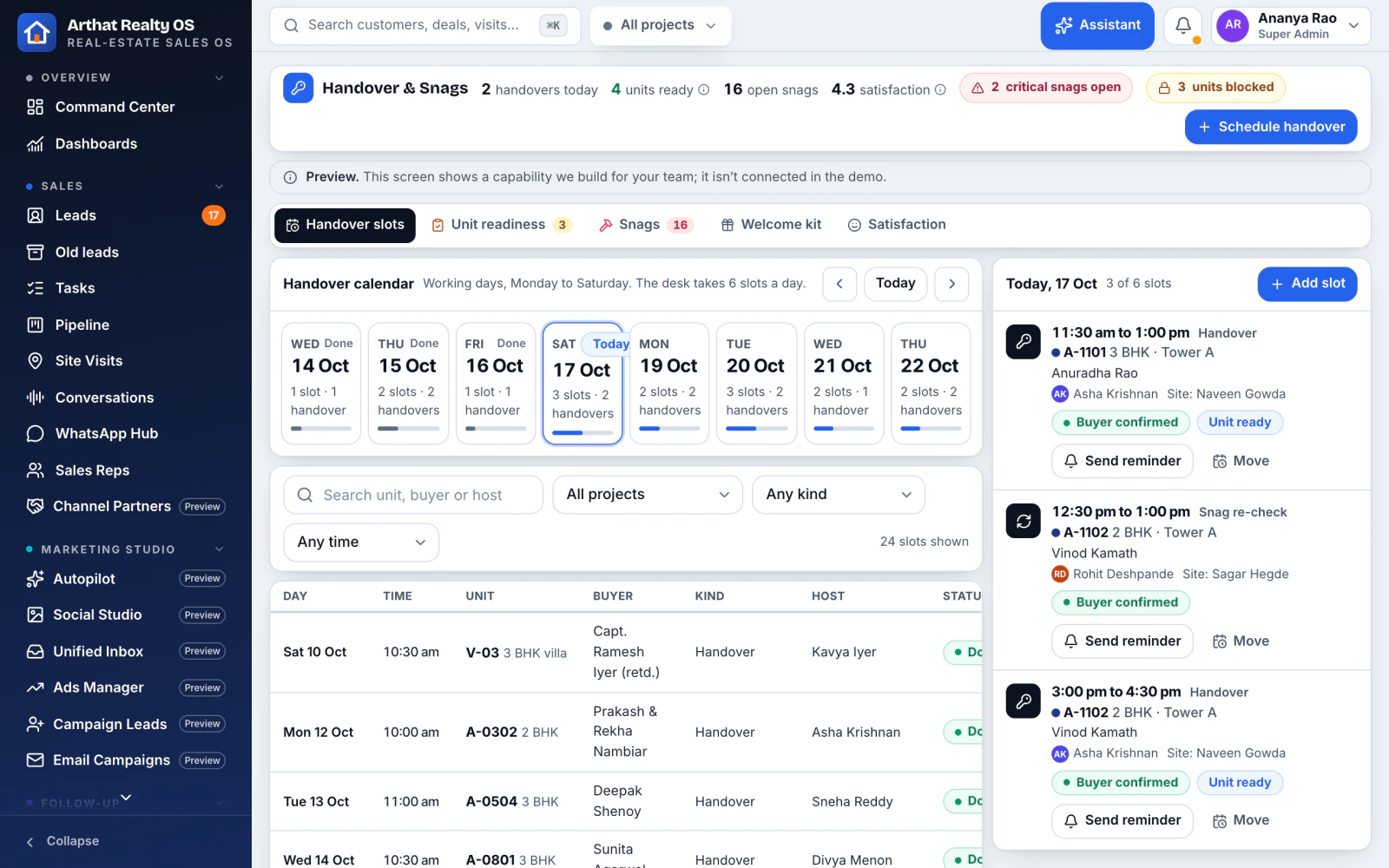The height and width of the screenshot is (868, 1389).
Task: Open the Any time filter
Action: pos(361,542)
